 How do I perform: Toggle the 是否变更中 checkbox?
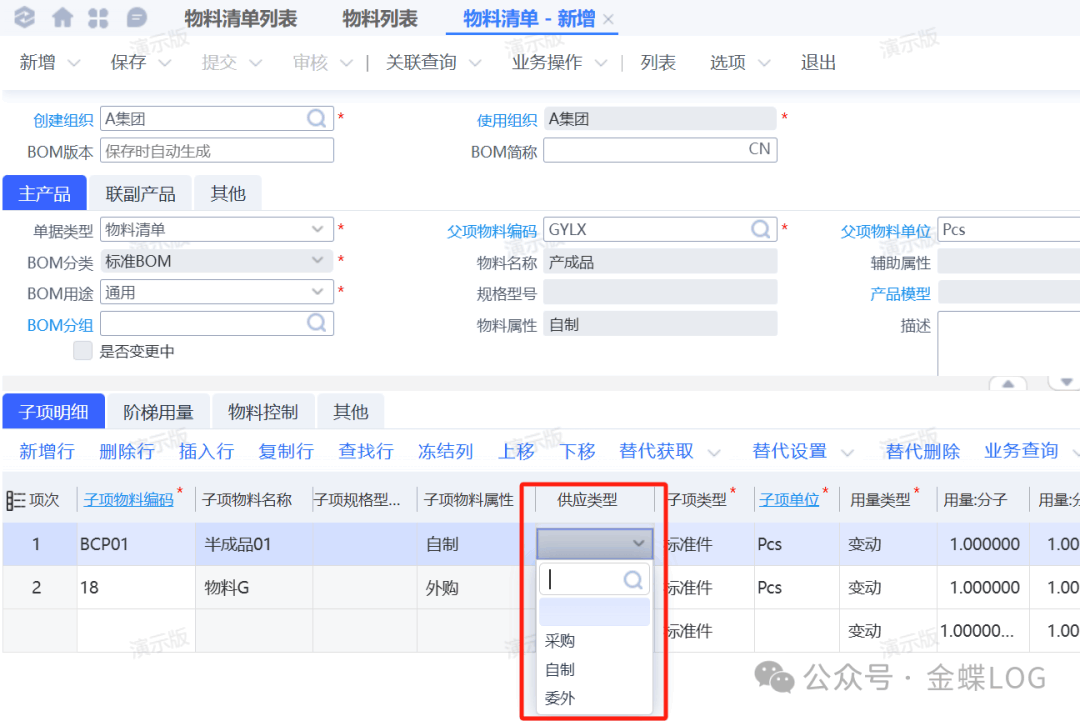pos(83,352)
